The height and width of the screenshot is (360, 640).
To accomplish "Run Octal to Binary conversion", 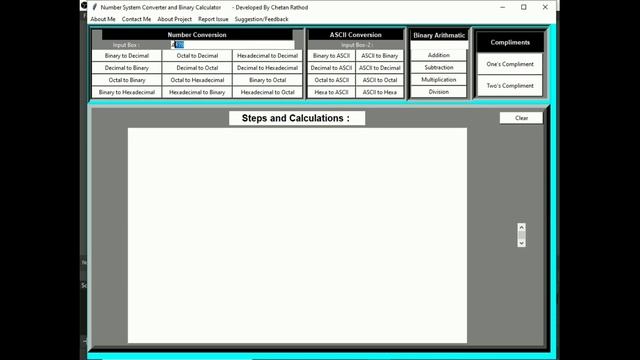I will (x=127, y=80).
